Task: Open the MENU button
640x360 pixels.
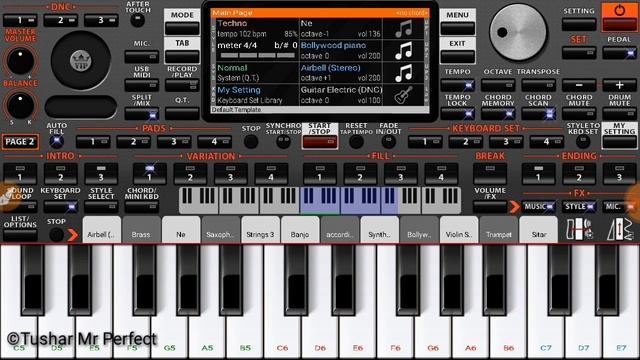Action: pos(458,22)
